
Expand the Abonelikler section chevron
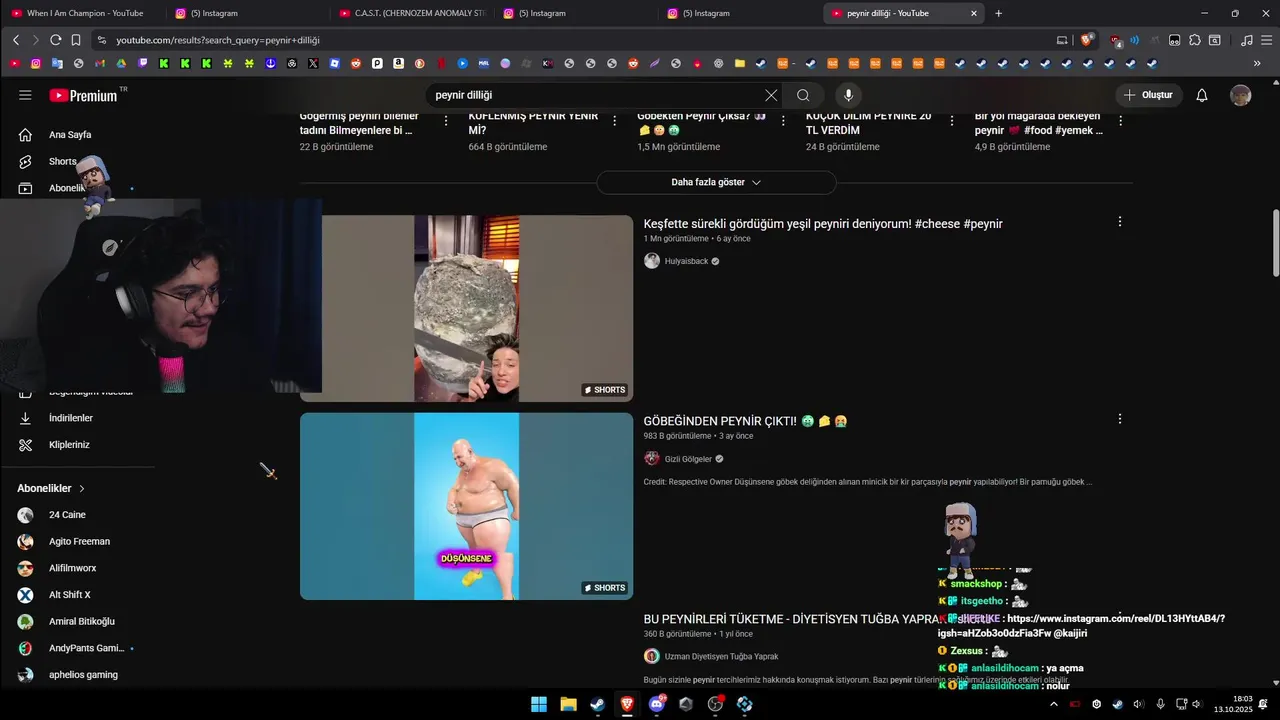(82, 489)
